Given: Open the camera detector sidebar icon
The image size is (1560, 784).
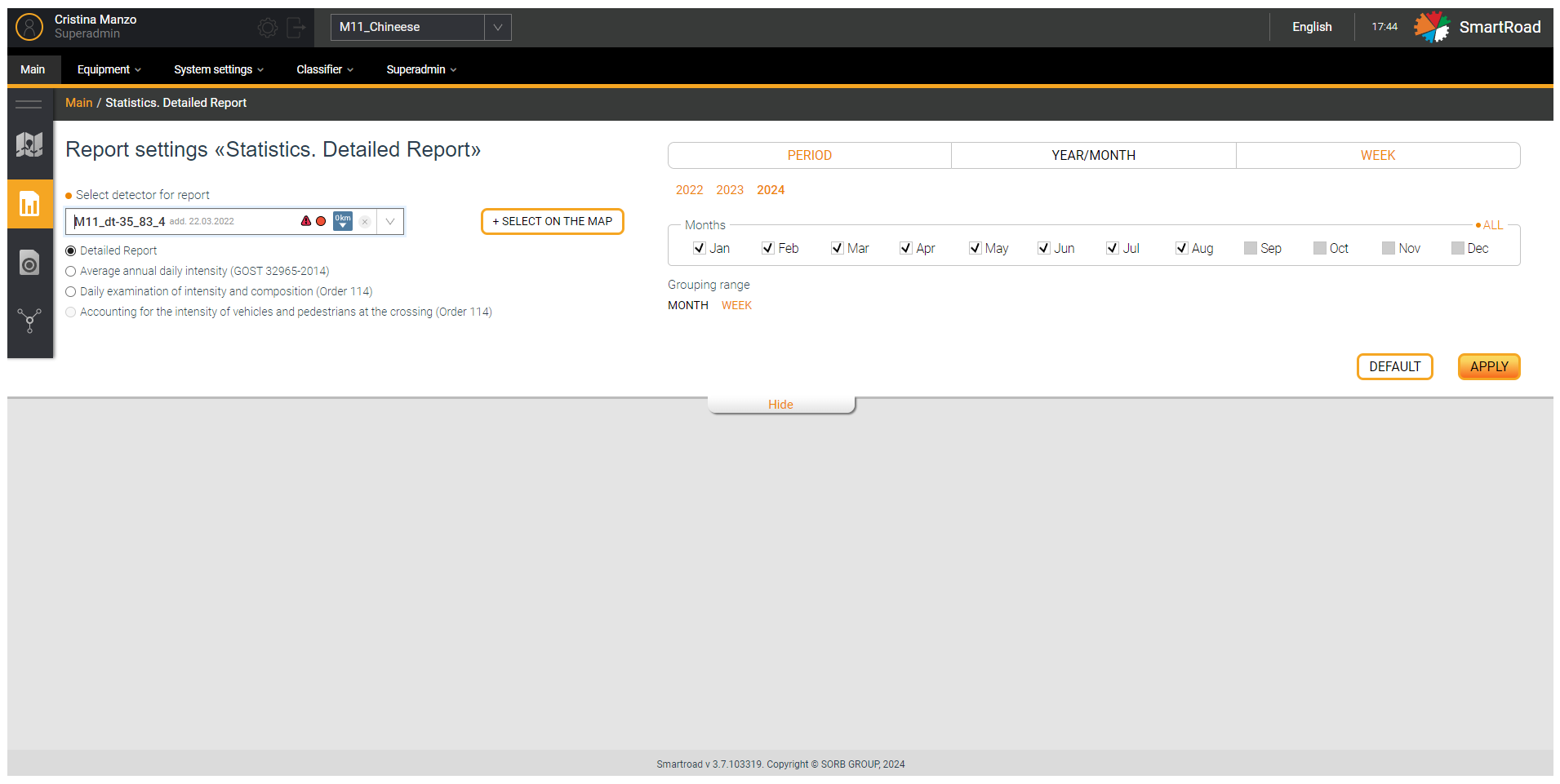Looking at the screenshot, I should click(29, 262).
